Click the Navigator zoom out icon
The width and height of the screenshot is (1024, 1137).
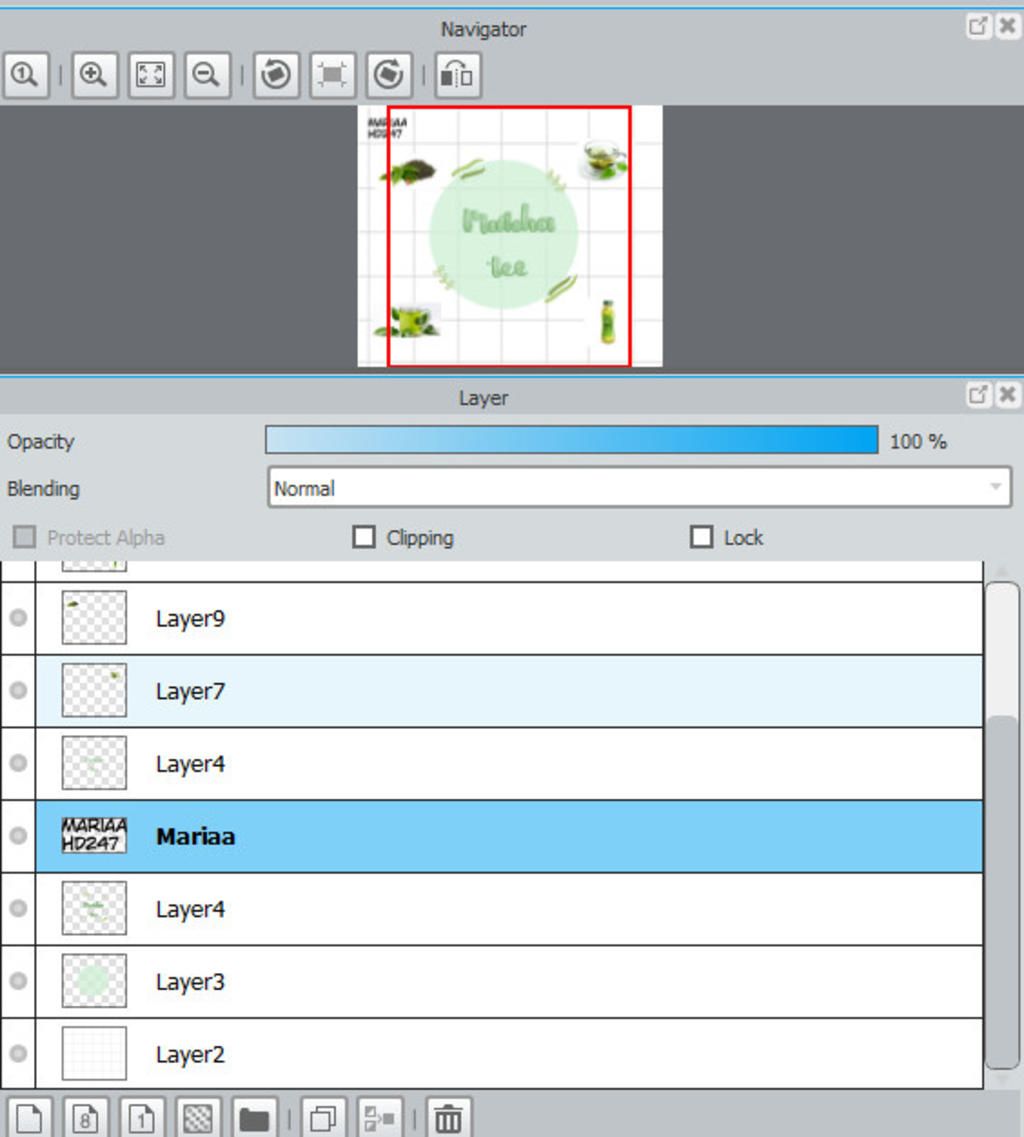[207, 75]
